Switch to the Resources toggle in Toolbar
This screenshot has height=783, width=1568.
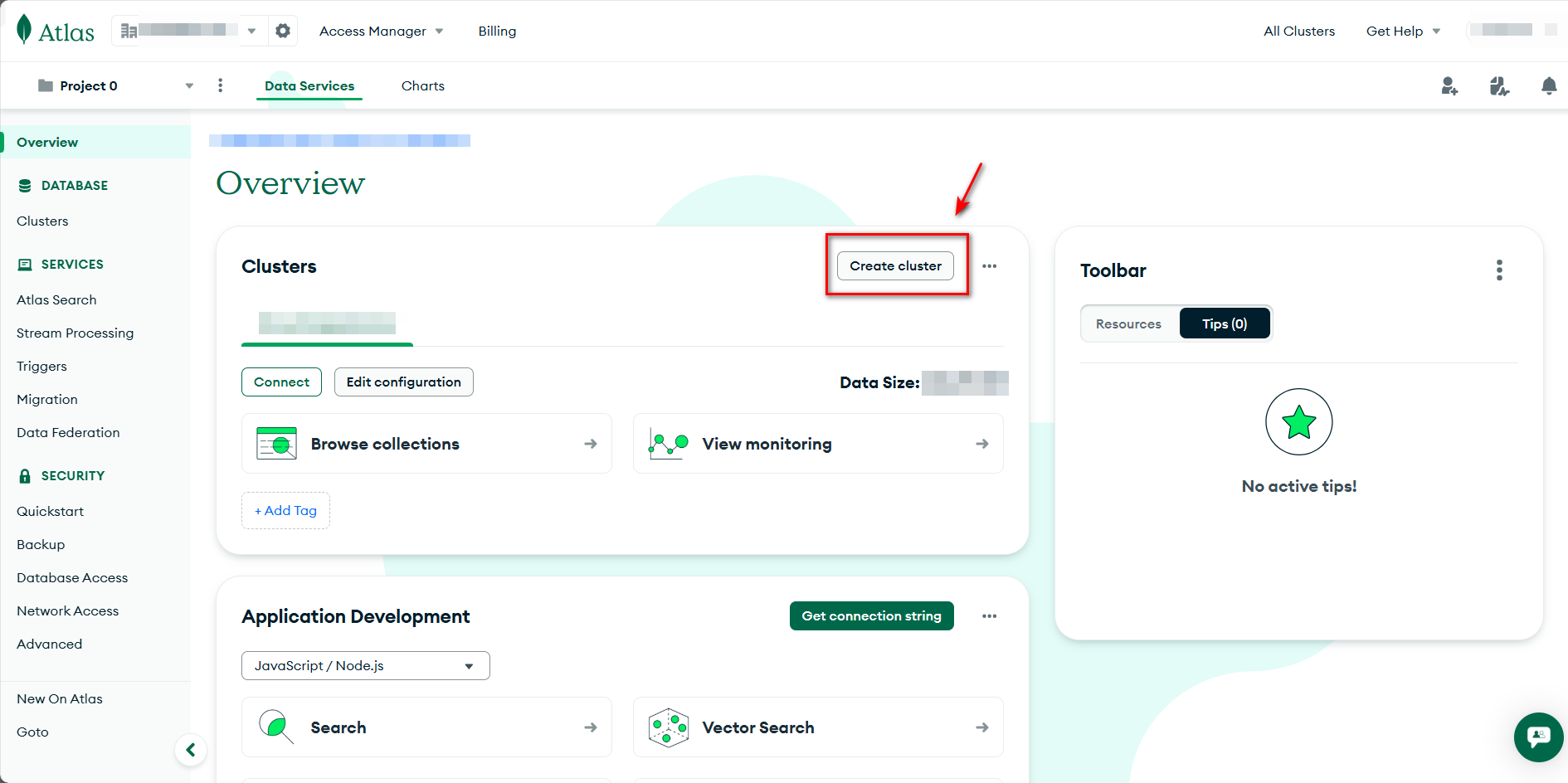pyautogui.click(x=1128, y=324)
